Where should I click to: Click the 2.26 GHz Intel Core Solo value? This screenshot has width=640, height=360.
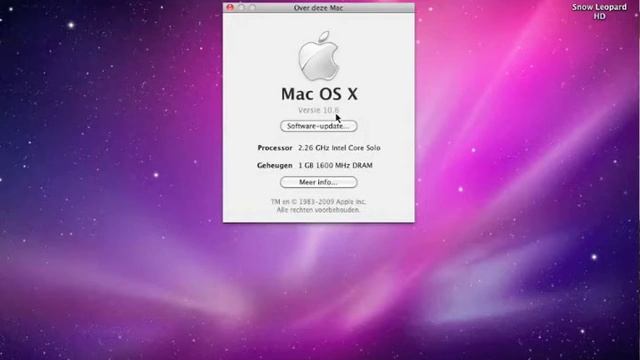point(339,148)
